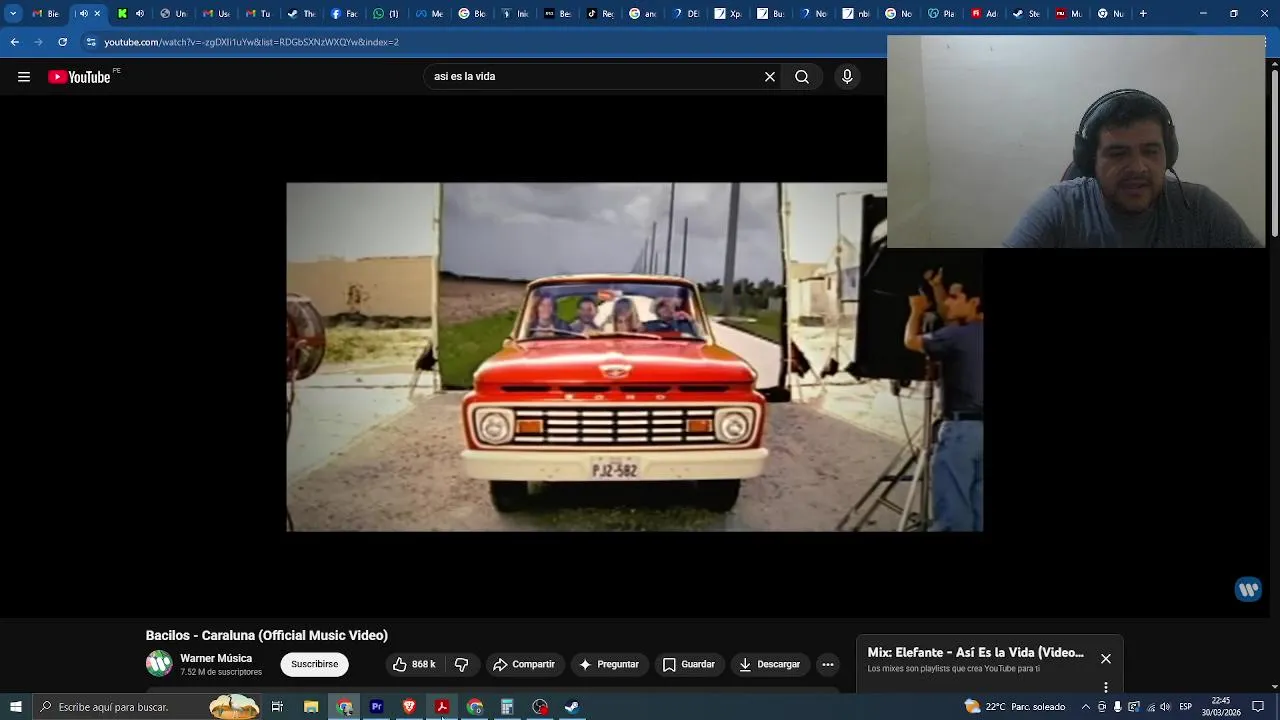
Task: Open ESP language input selector
Action: (x=1186, y=707)
